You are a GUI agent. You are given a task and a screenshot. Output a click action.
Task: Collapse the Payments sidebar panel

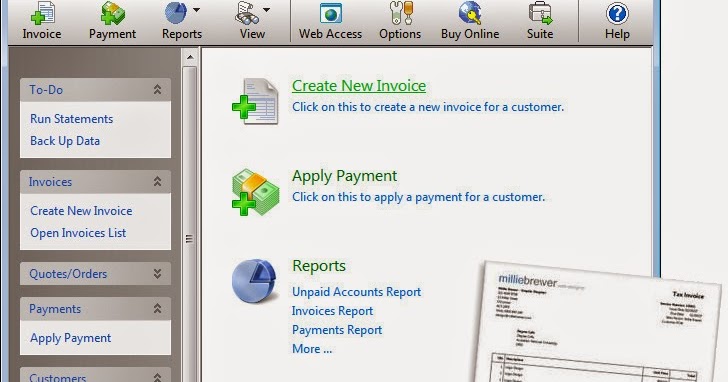click(x=157, y=309)
